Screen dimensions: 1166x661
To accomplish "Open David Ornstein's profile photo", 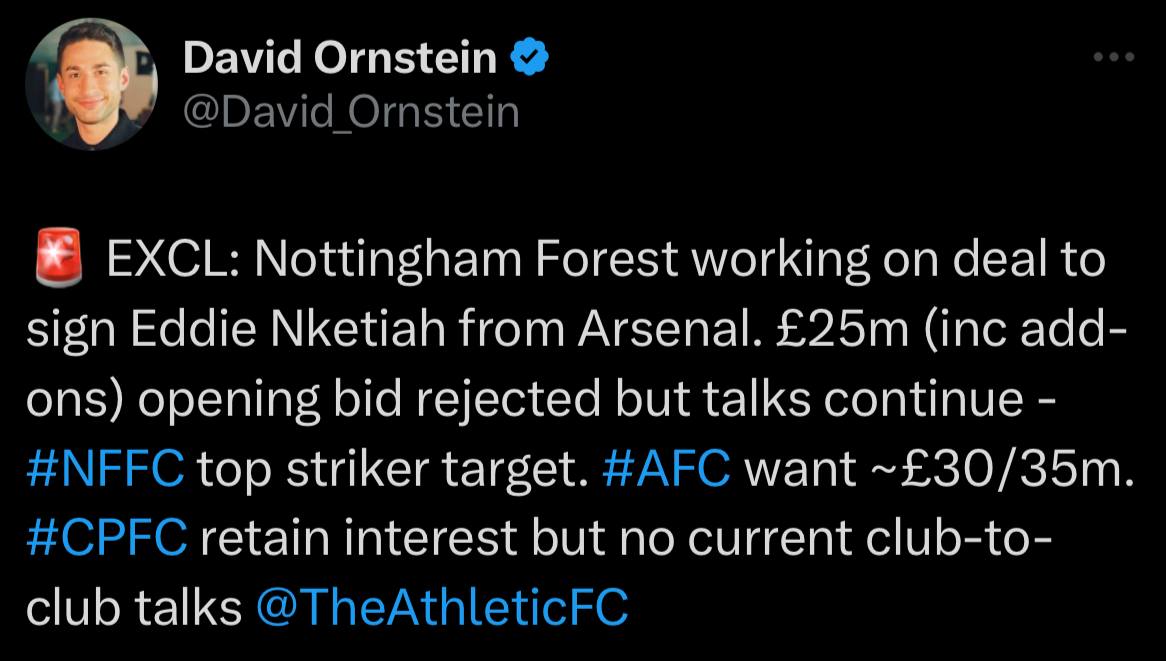I will (x=91, y=83).
